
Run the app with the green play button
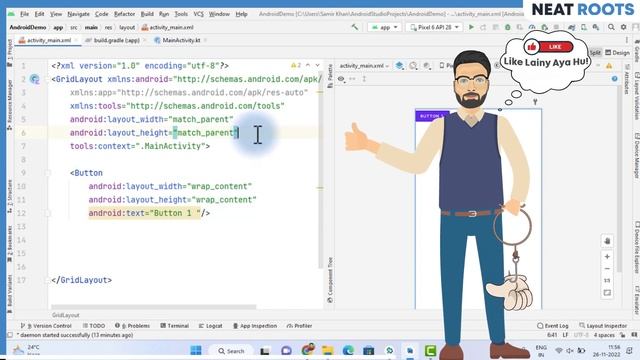(471, 27)
